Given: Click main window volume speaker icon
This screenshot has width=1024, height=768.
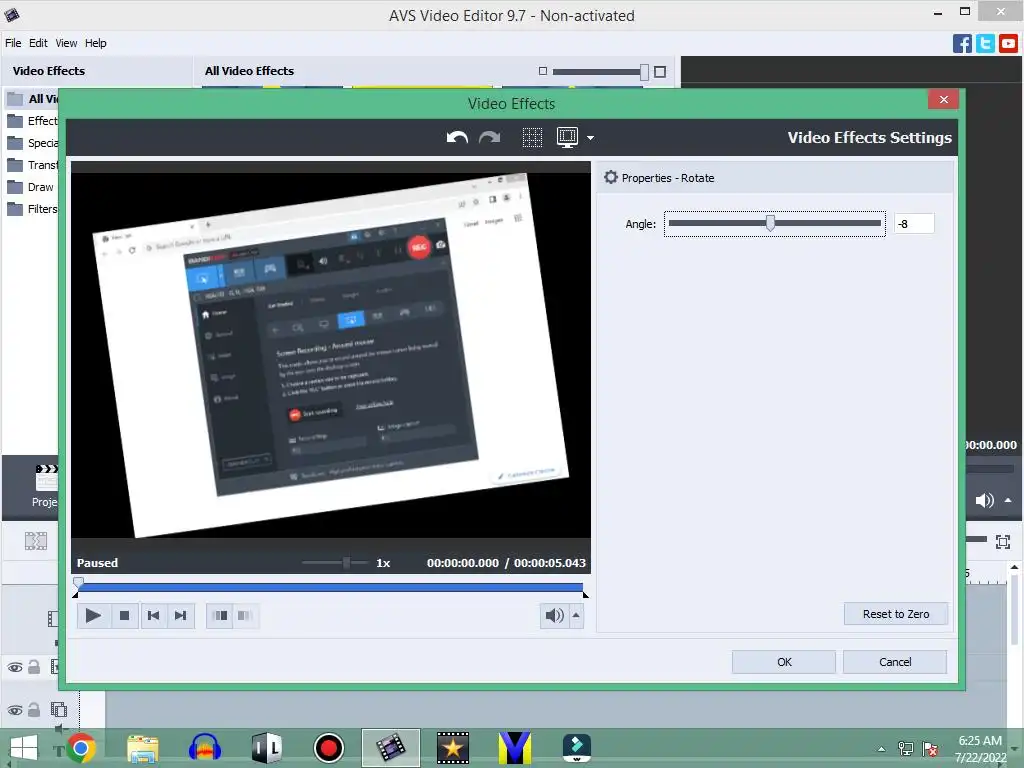Looking at the screenshot, I should point(985,500).
